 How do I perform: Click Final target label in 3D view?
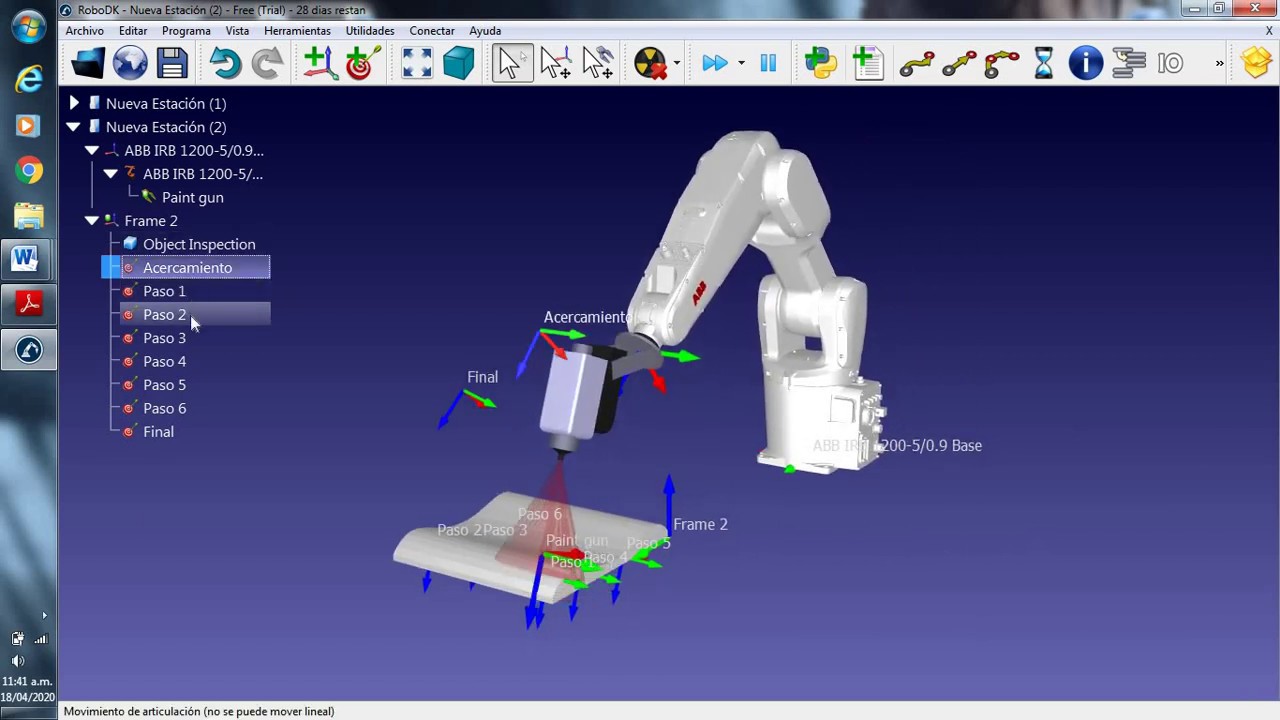pos(482,377)
